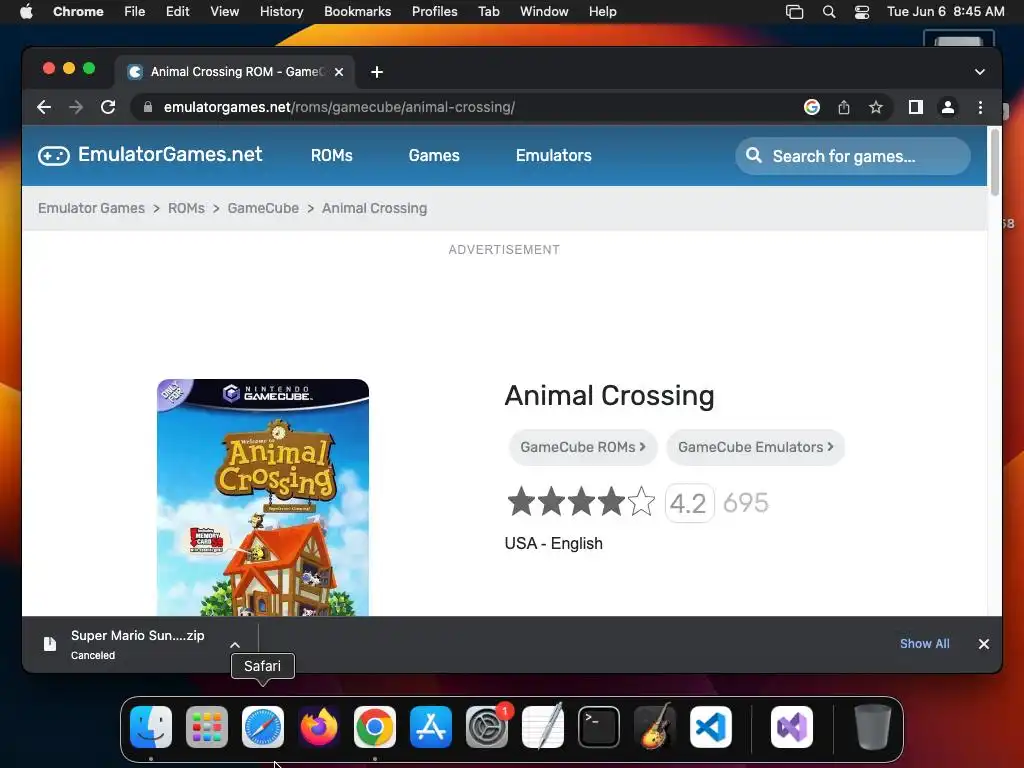This screenshot has height=768, width=1024.
Task: Click Emulator Games breadcrumb link
Action: click(91, 208)
